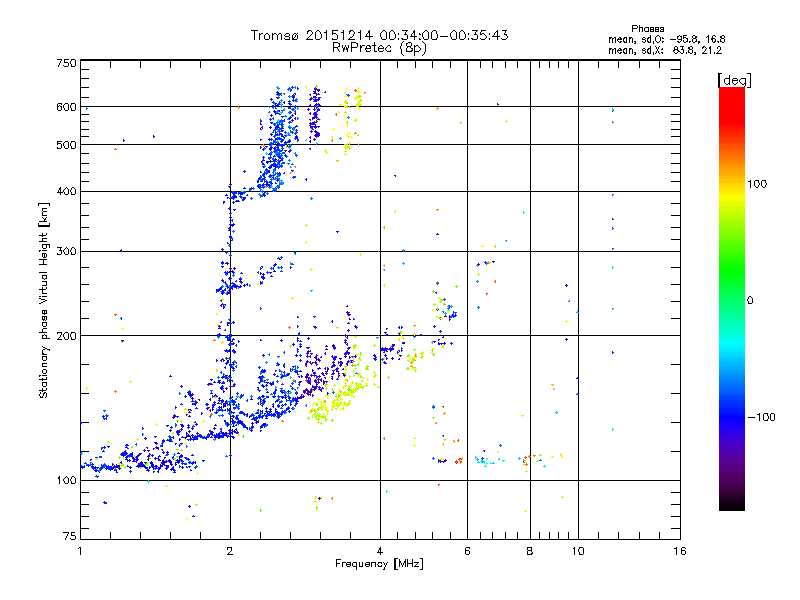This screenshot has width=800, height=600.
Task: Click the Frequency [MHz] axis label
Action: point(379,564)
